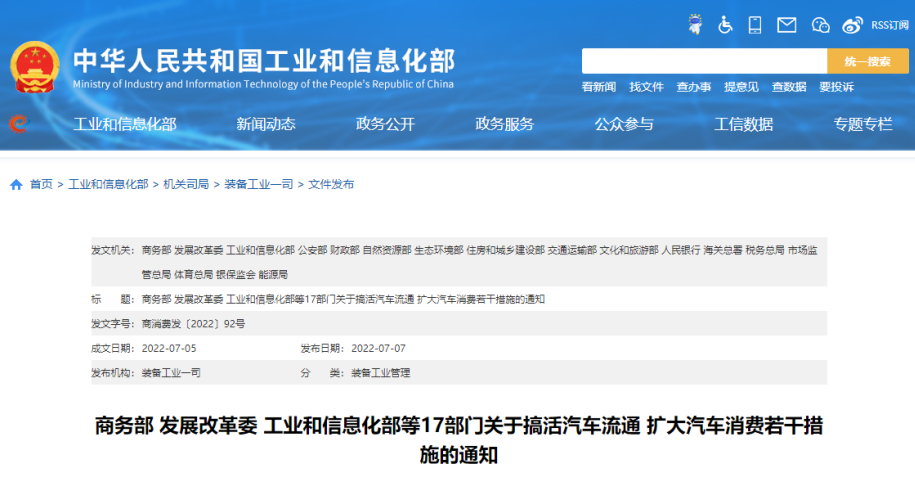Image resolution: width=915 pixels, height=488 pixels.
Task: Go to 工业和信息化部 in breadcrumb
Action: pos(109,184)
